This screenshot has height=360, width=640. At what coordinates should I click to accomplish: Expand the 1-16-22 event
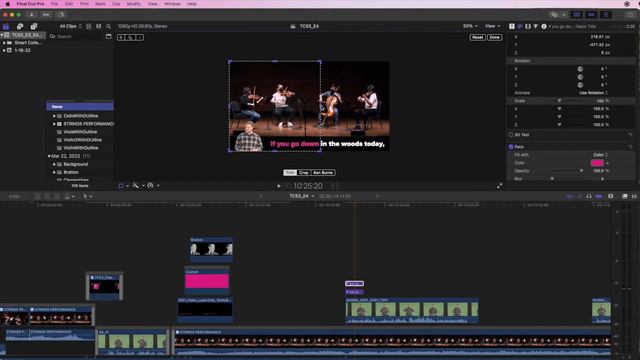point(4,50)
